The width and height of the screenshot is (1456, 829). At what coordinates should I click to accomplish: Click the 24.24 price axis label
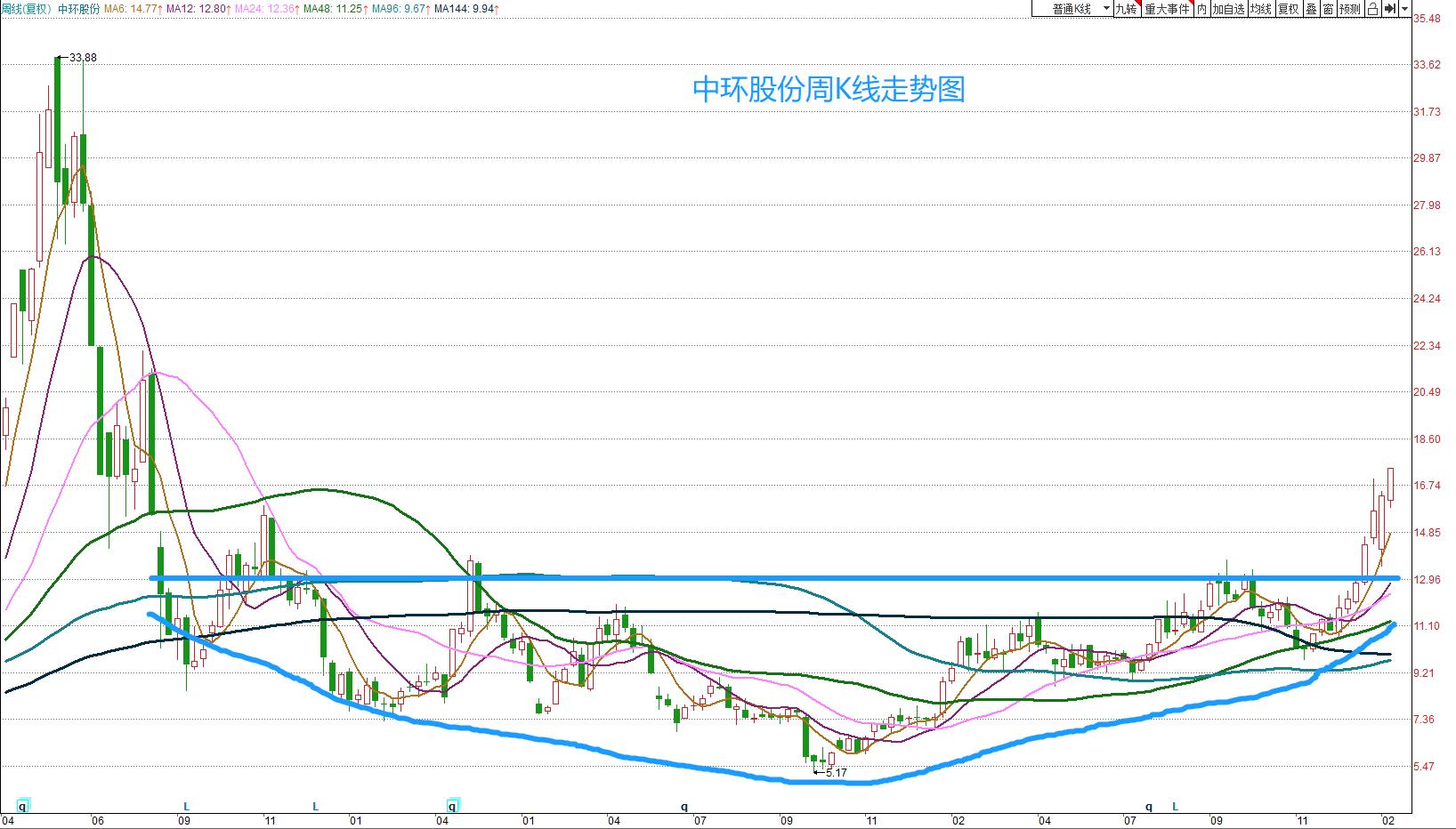tap(1427, 299)
